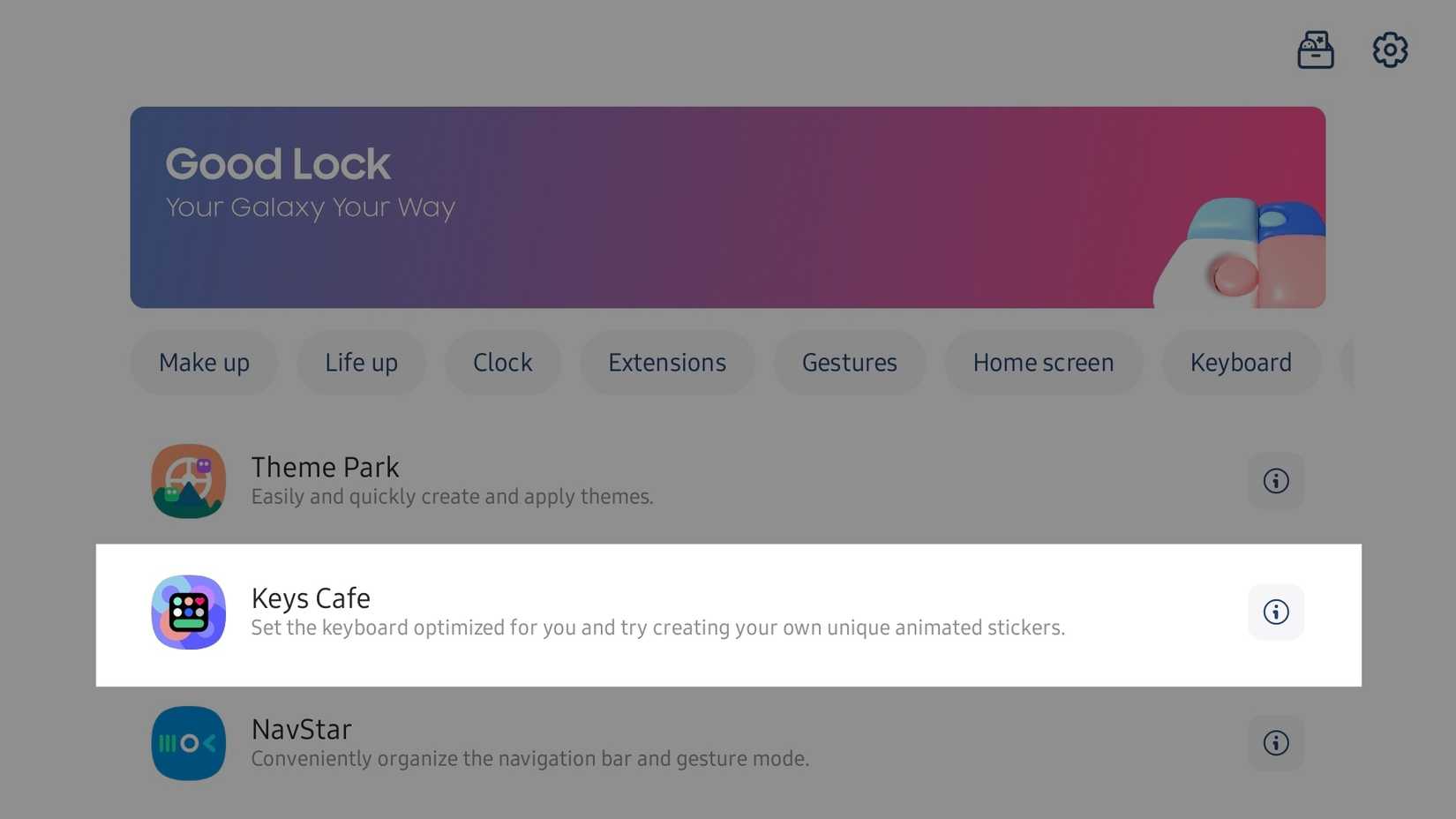Switch to the Extensions category
The height and width of the screenshot is (819, 1456).
(x=667, y=363)
